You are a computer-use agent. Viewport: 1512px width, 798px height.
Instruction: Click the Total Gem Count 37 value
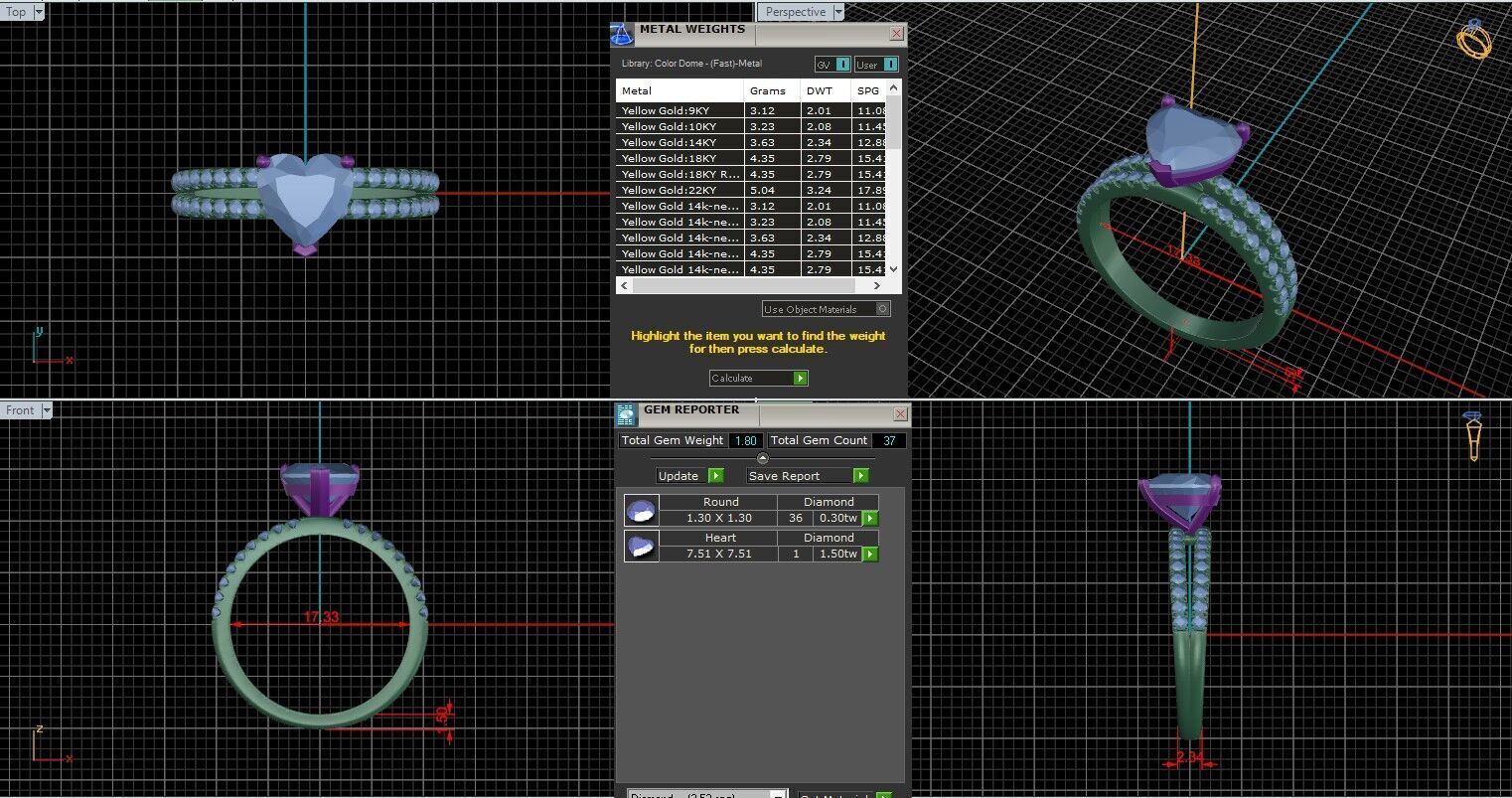(x=889, y=440)
